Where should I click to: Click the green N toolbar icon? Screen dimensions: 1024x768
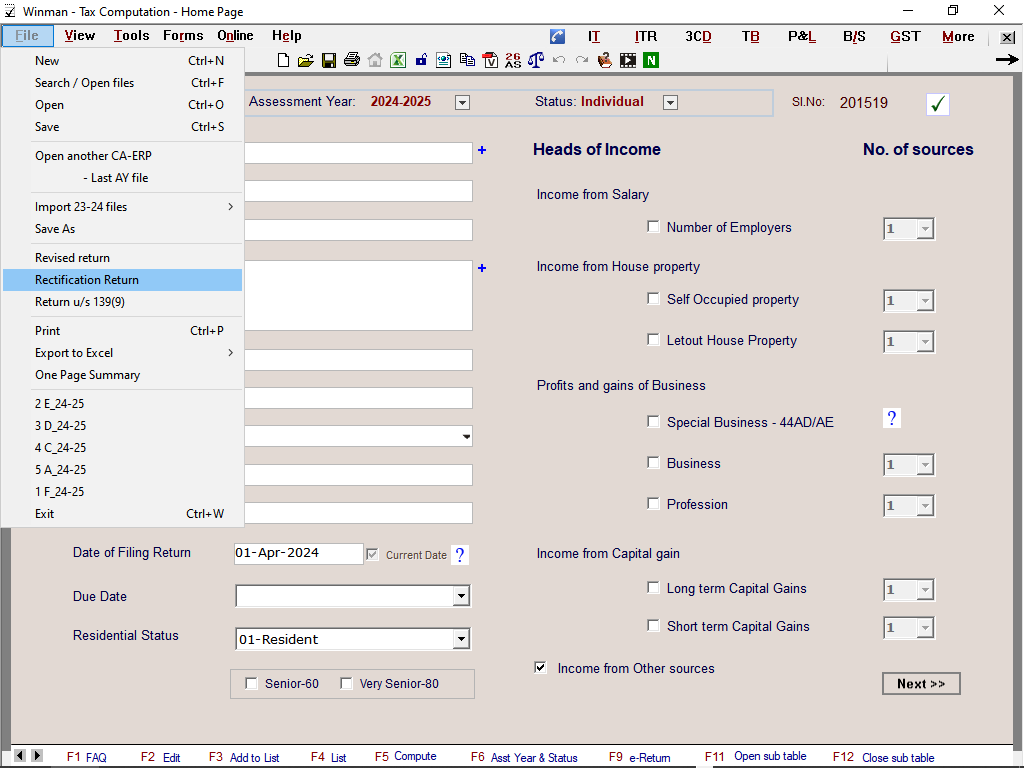click(652, 60)
